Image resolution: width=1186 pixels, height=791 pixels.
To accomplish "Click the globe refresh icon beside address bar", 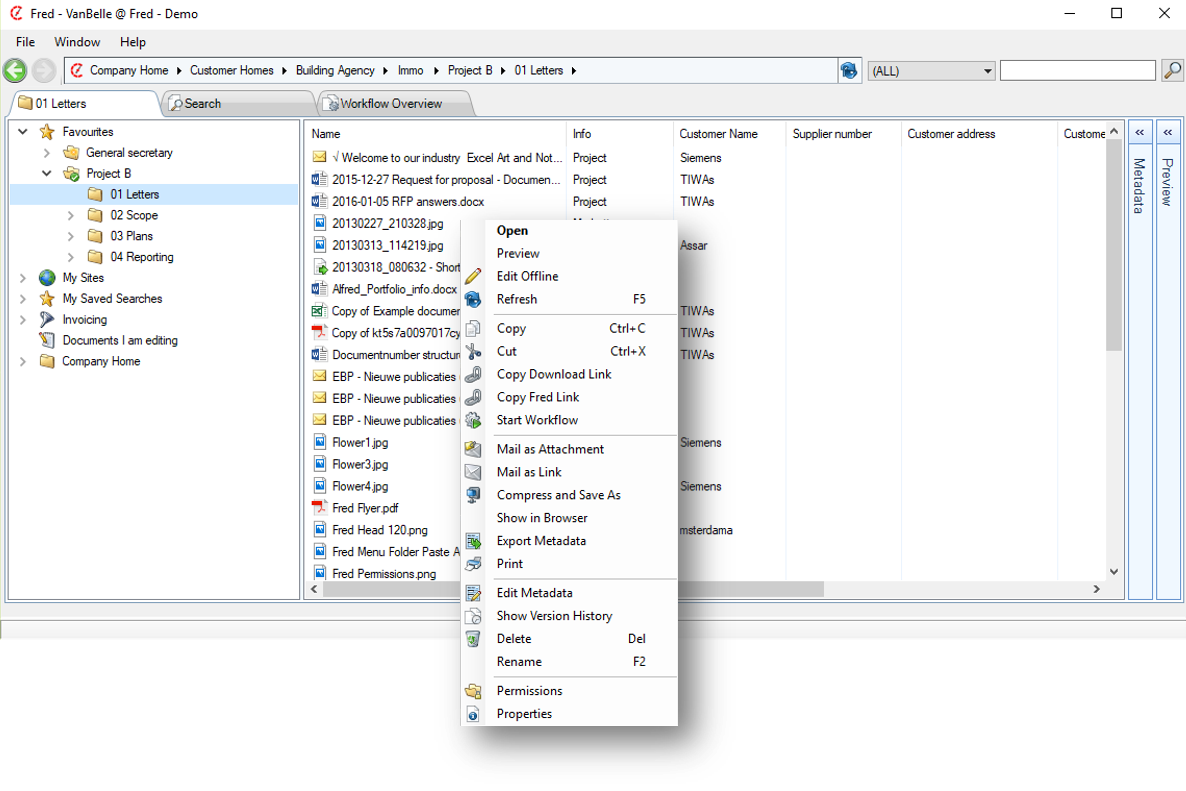I will (x=849, y=70).
